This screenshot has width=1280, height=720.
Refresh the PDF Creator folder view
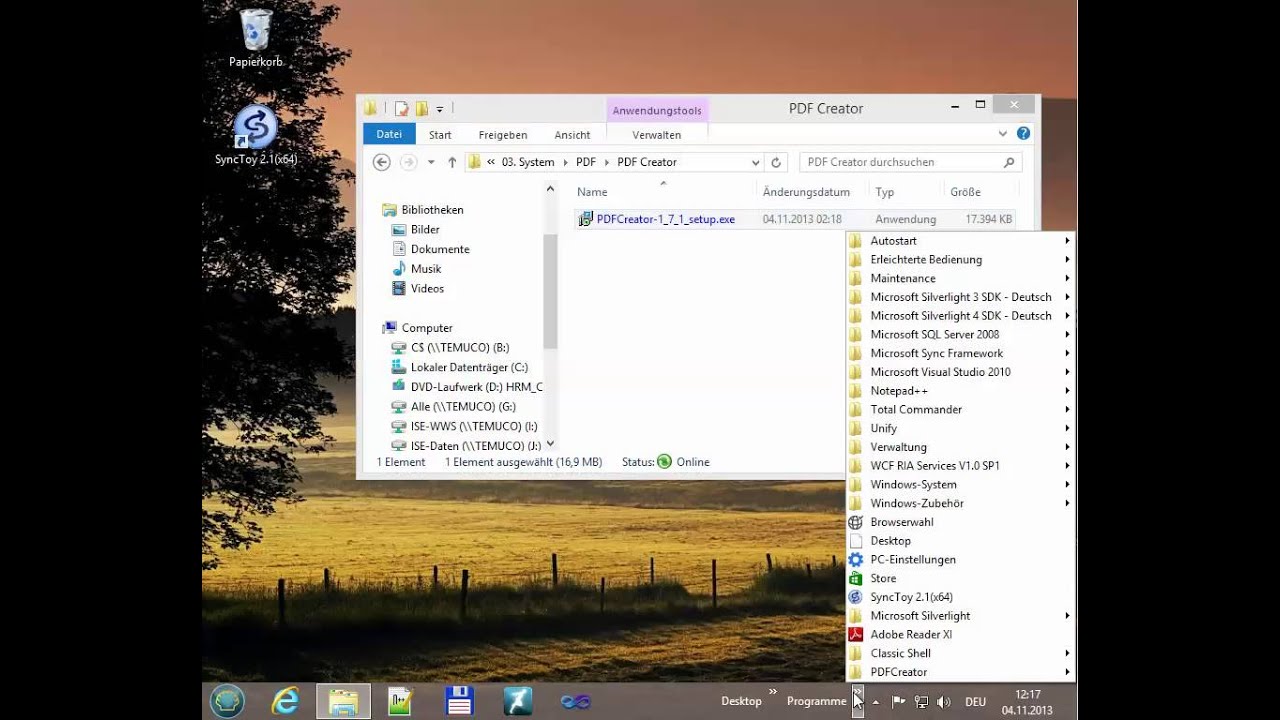coord(775,162)
